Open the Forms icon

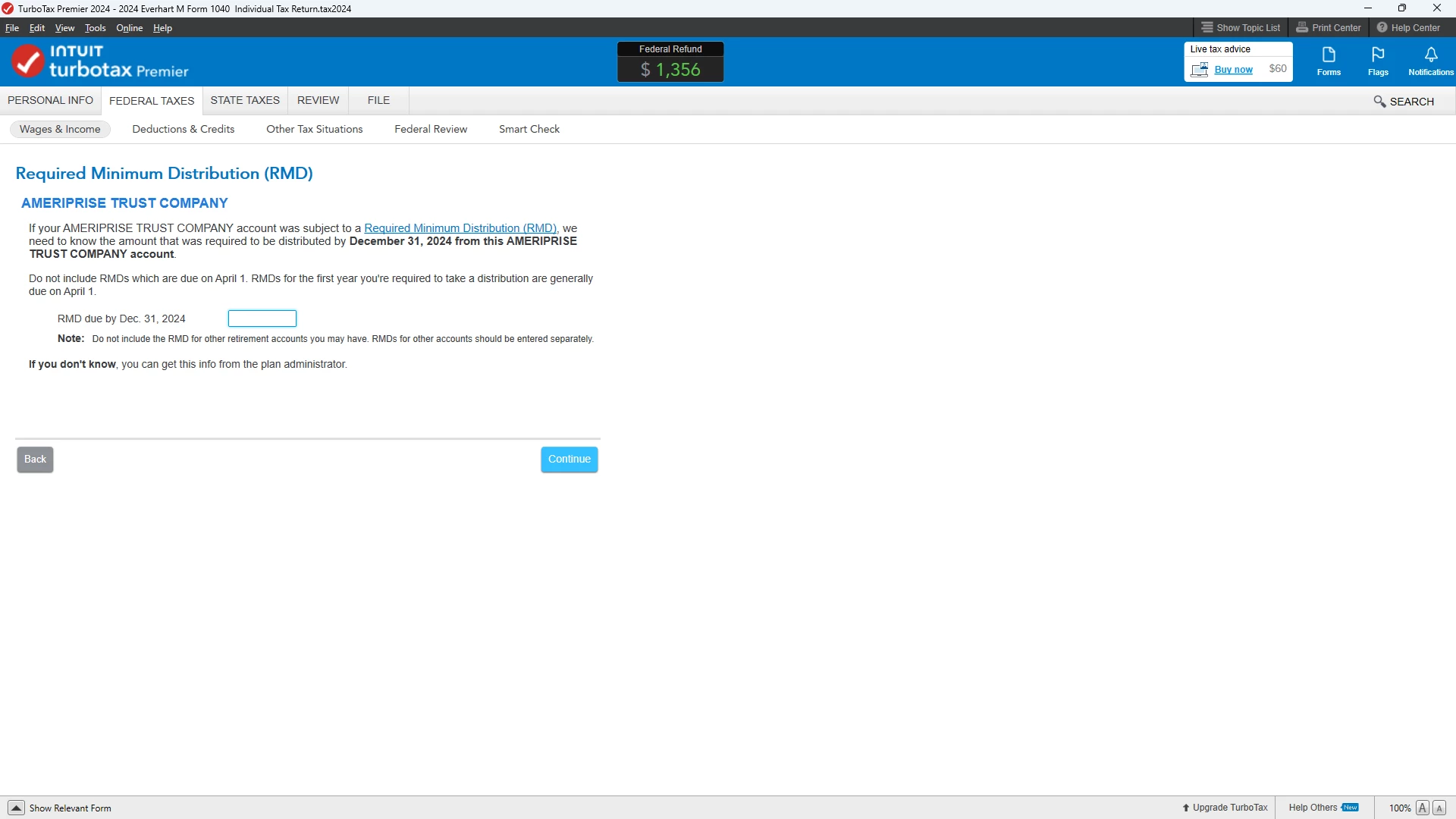point(1329,56)
